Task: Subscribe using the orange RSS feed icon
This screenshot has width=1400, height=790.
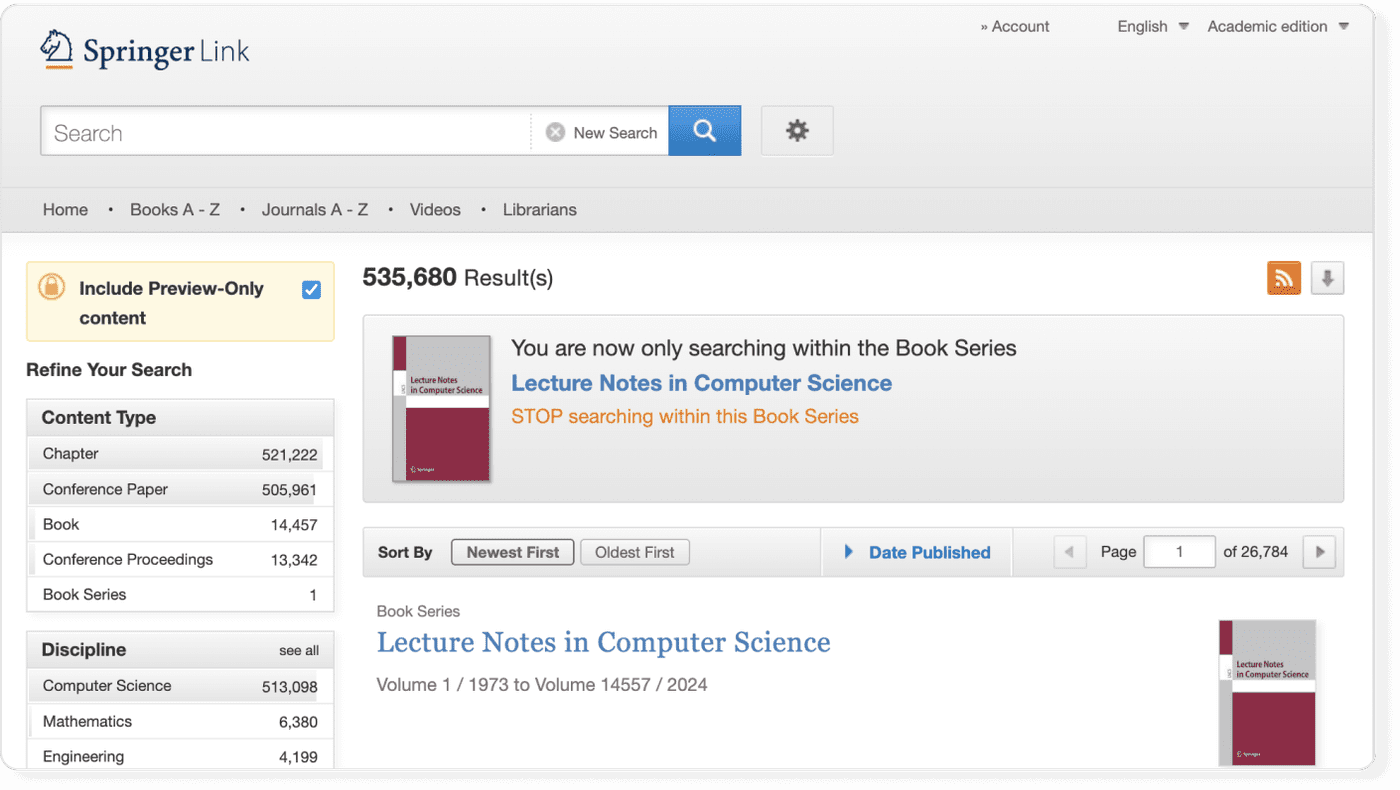Action: pyautogui.click(x=1284, y=277)
